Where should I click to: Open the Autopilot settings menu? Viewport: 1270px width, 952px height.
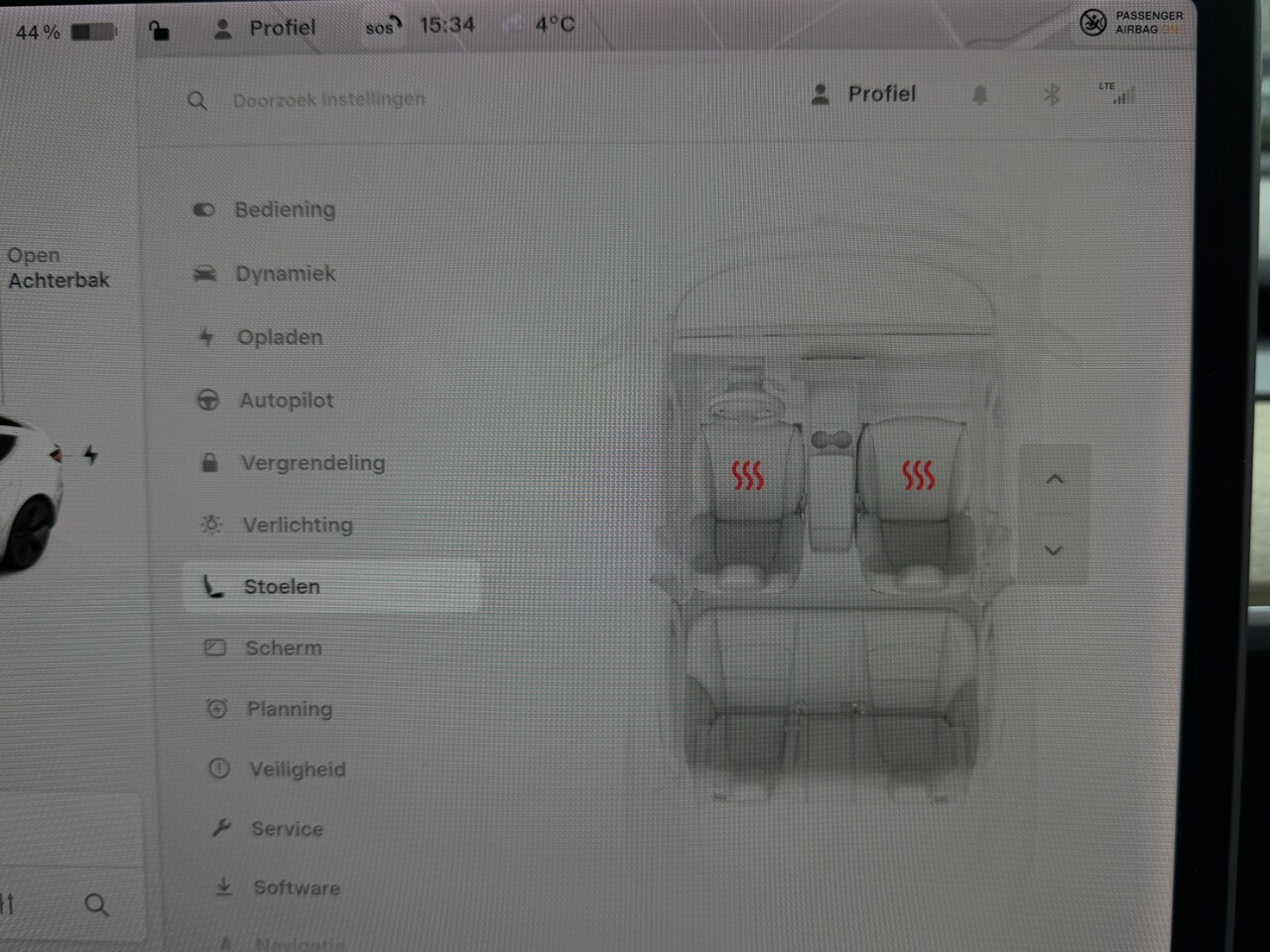[x=286, y=401]
